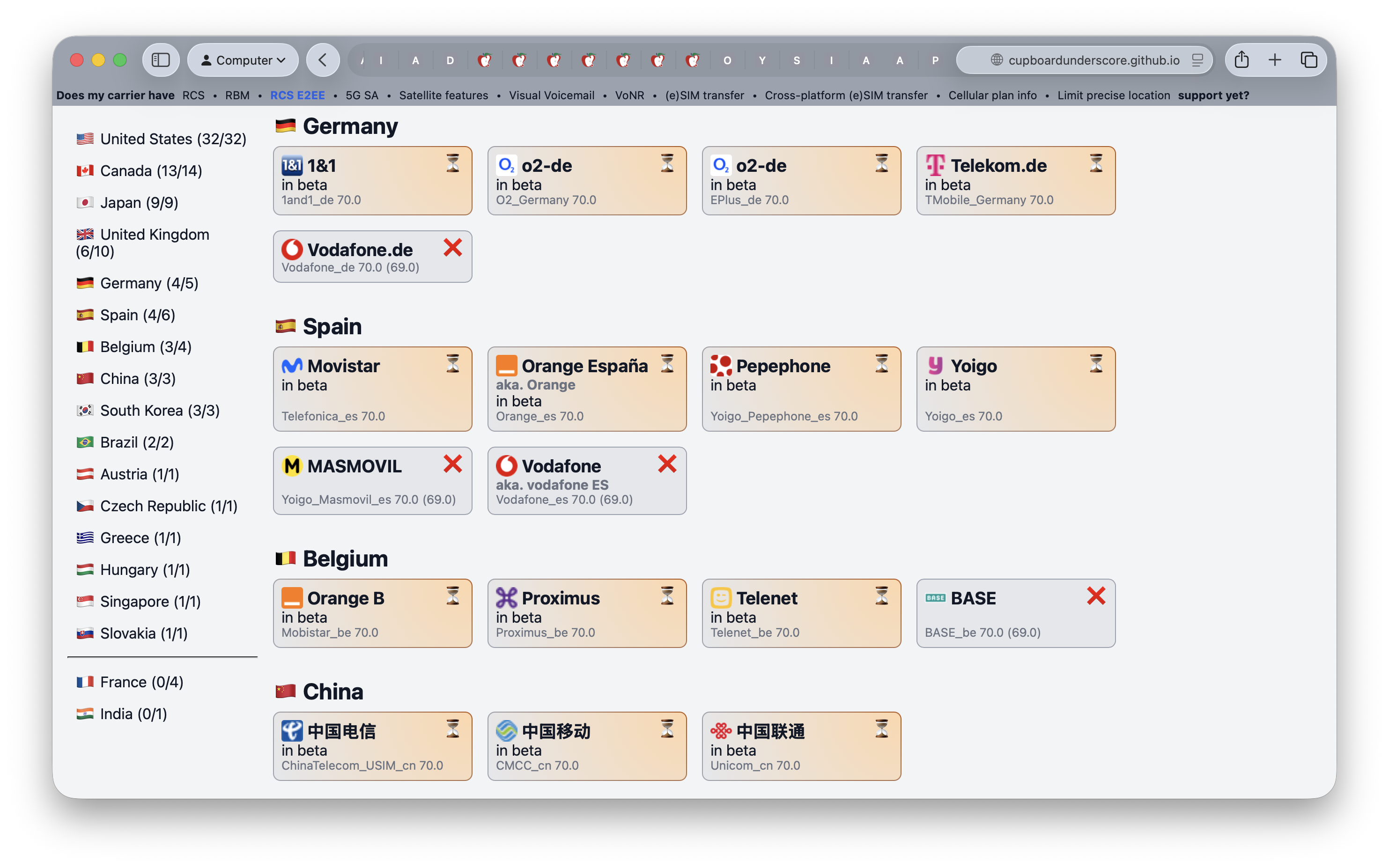1389x868 pixels.
Task: Open a new tab with plus icon
Action: tap(1275, 60)
